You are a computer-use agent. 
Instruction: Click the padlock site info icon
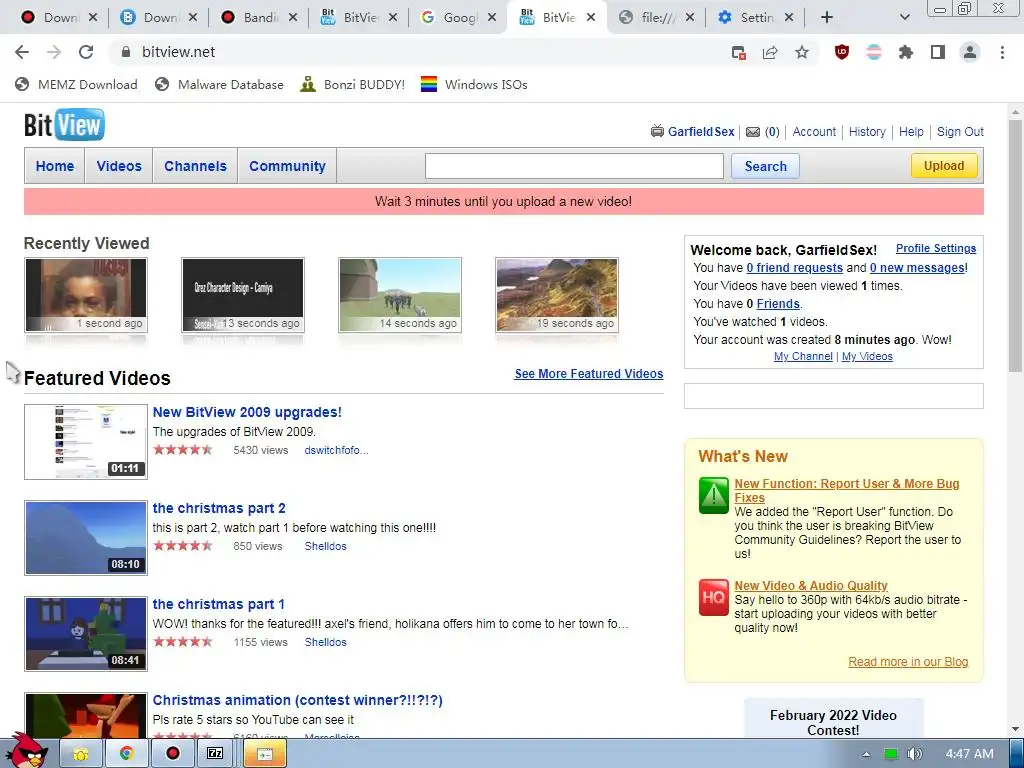[x=126, y=52]
